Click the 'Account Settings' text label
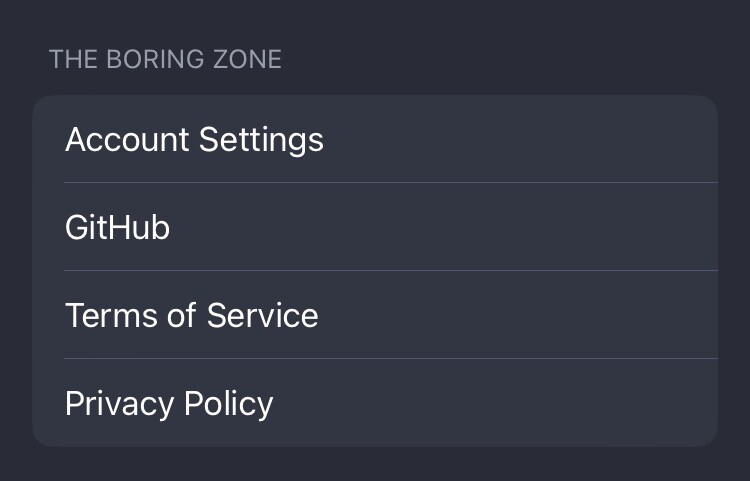 point(194,139)
